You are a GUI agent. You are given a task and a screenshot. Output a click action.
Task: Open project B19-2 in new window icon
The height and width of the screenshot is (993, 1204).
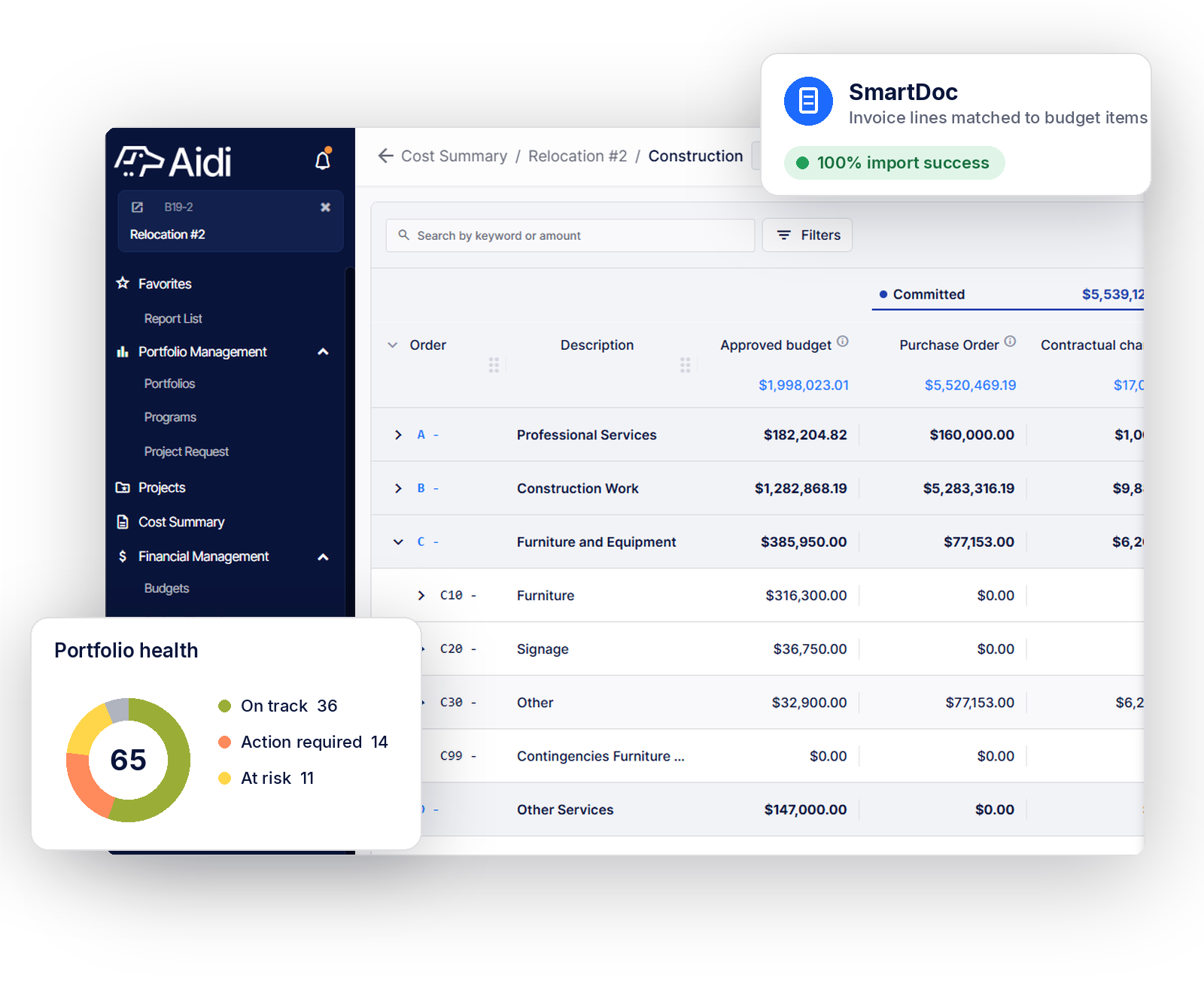coord(137,207)
